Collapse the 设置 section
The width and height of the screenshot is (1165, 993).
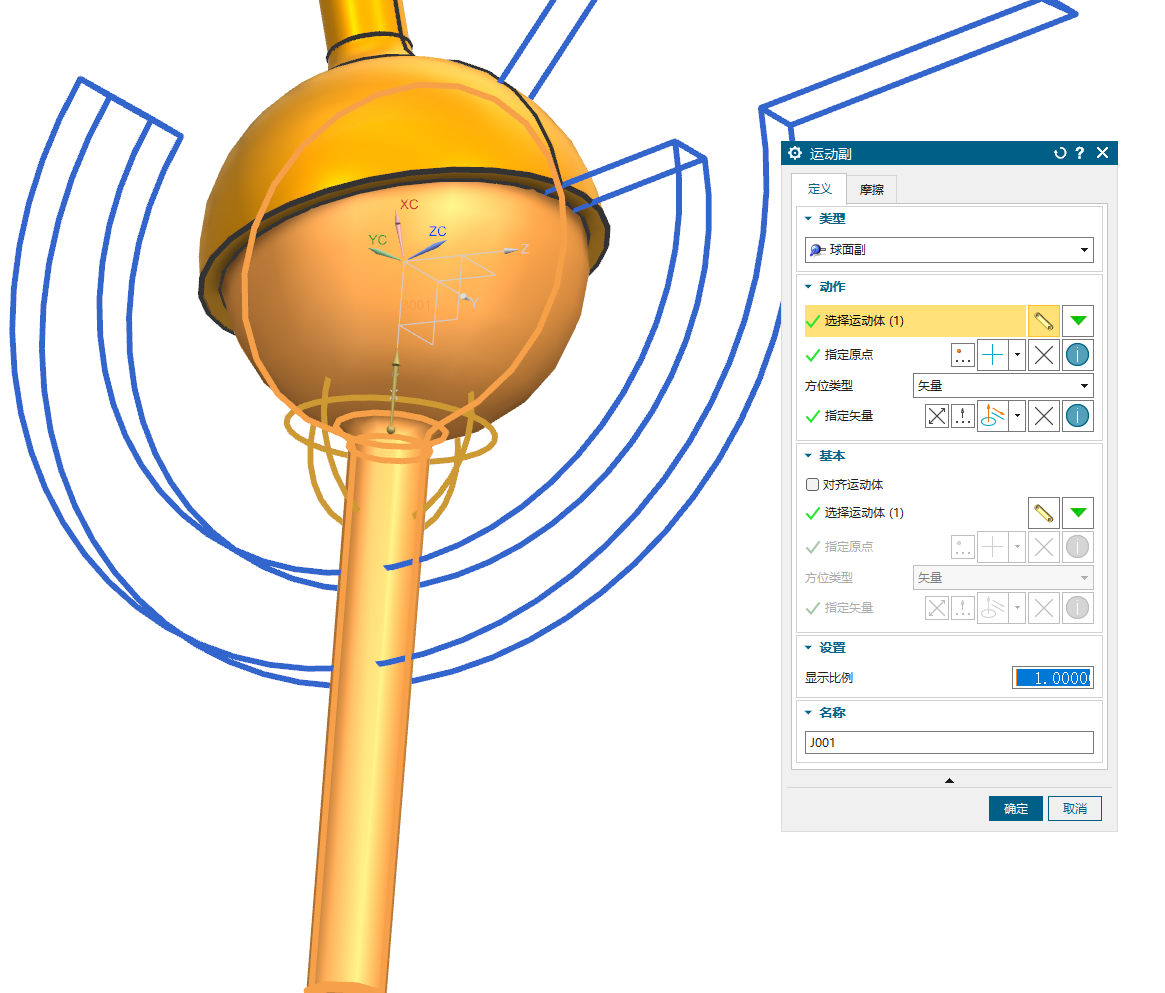(808, 648)
